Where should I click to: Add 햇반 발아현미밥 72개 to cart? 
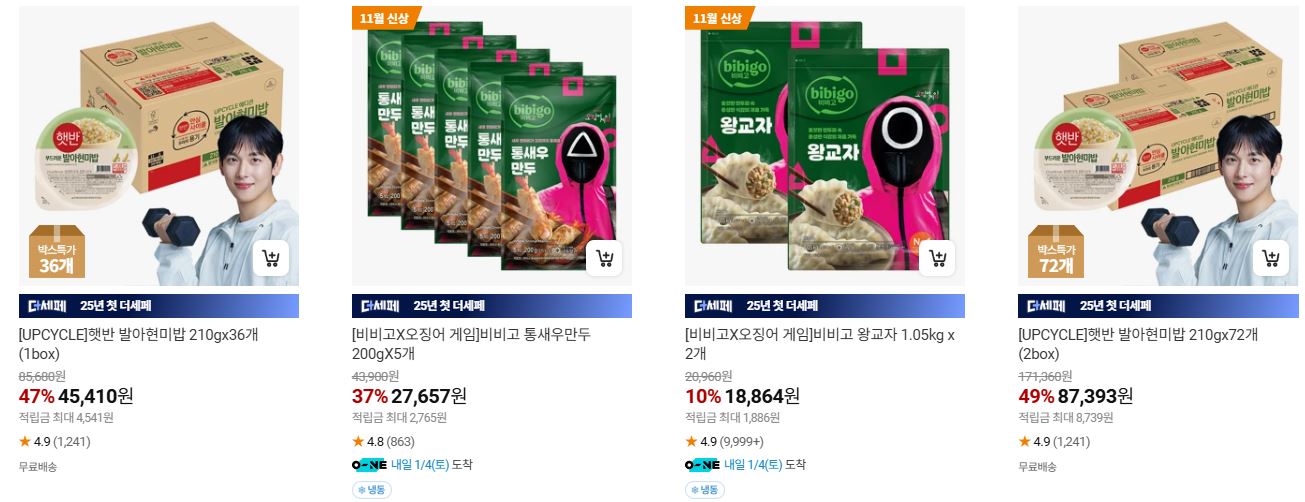coord(1270,260)
